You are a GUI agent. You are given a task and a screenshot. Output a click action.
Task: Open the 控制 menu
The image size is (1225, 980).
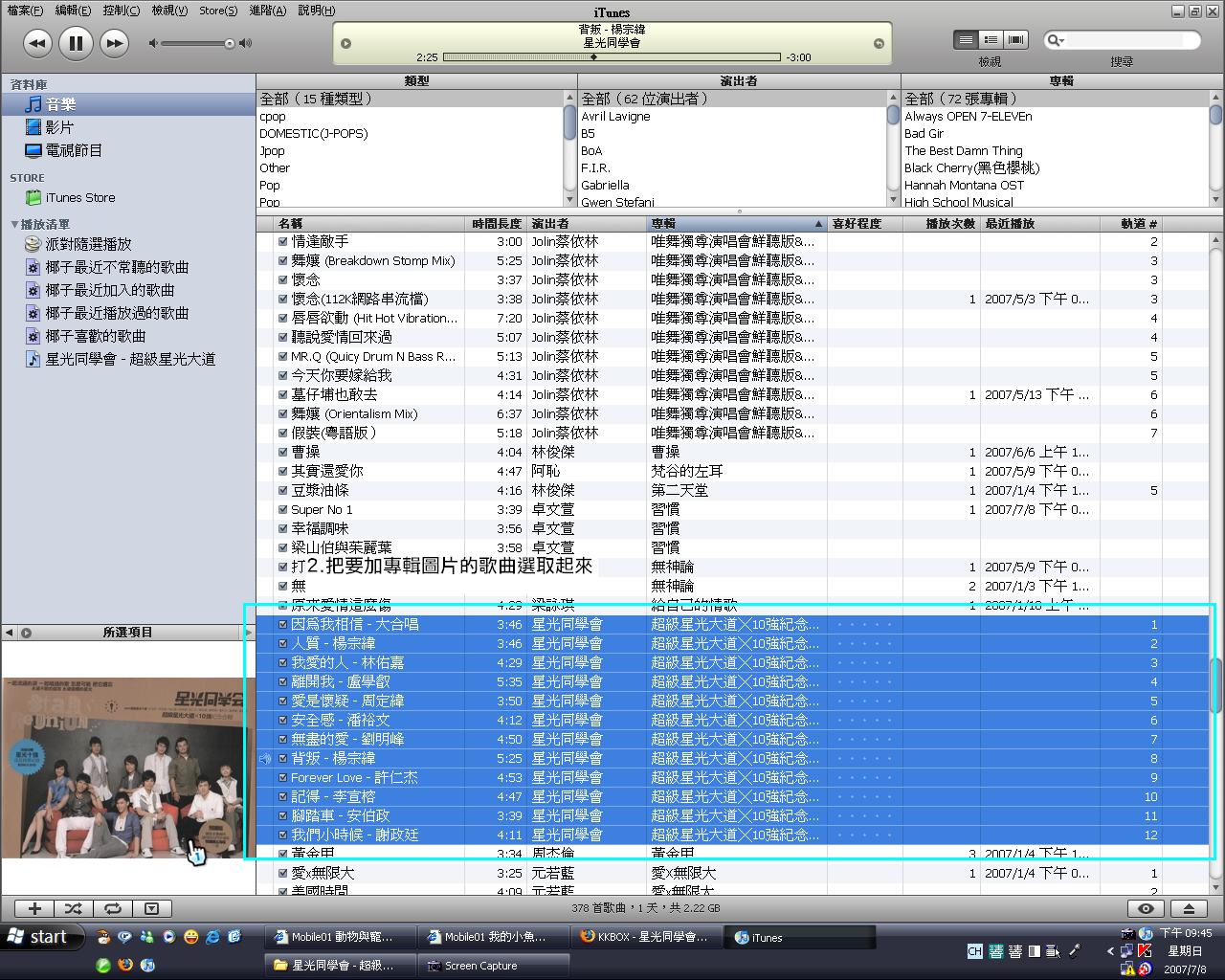point(121,11)
